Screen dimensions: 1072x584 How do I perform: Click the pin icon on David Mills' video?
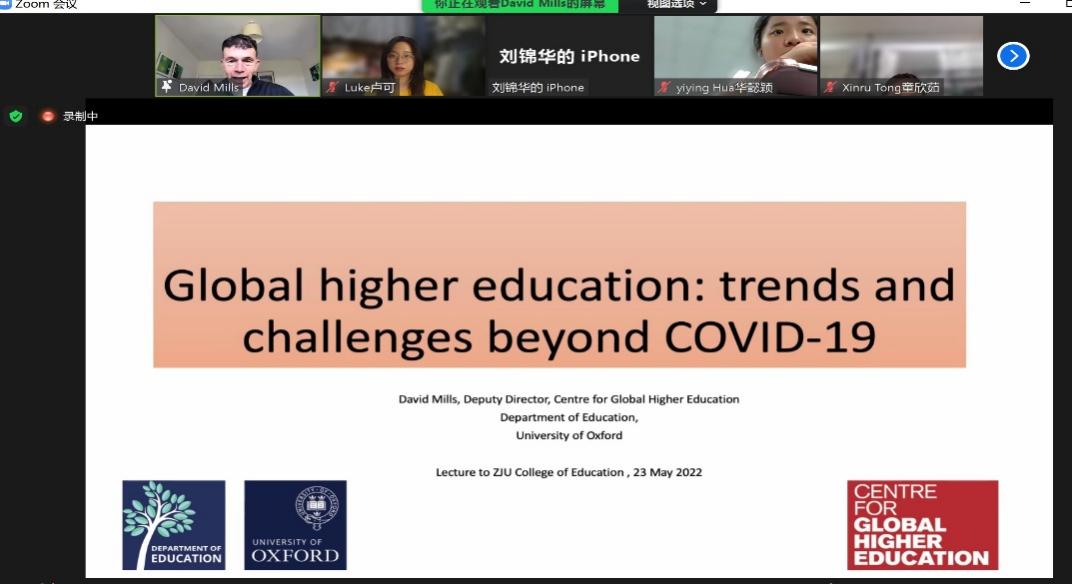pos(167,87)
